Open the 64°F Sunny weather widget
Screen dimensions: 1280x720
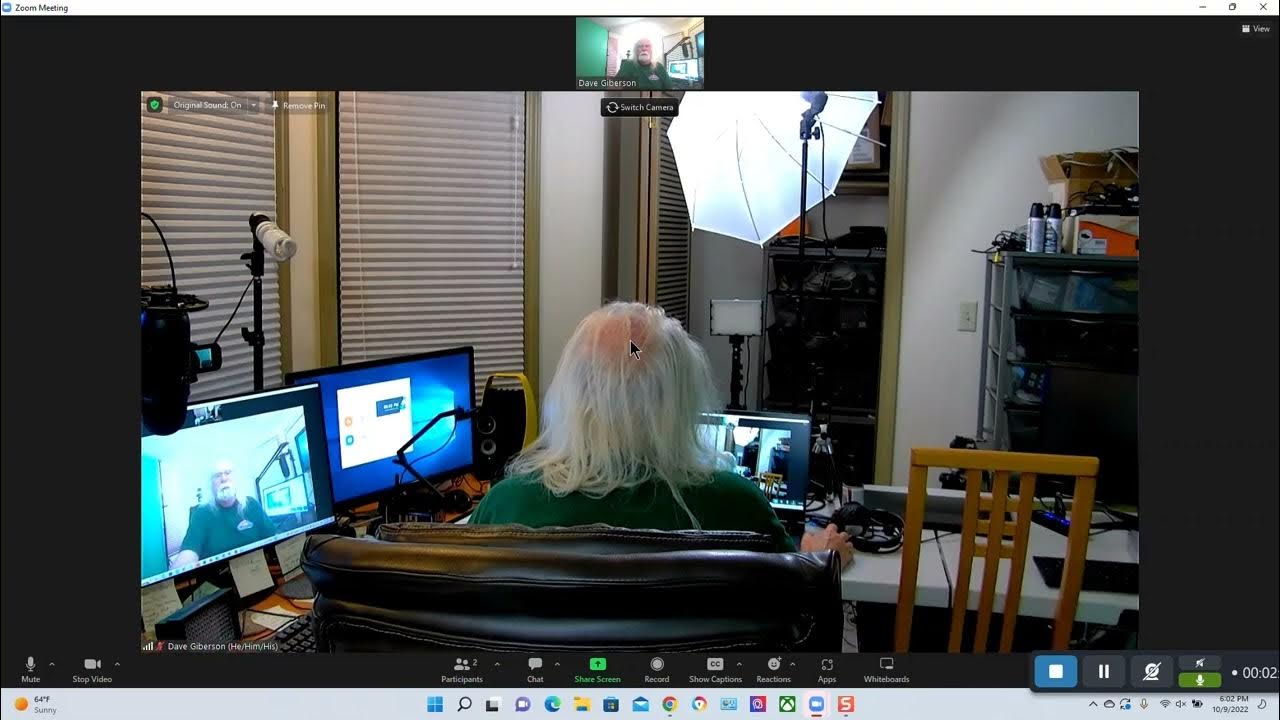(x=35, y=704)
